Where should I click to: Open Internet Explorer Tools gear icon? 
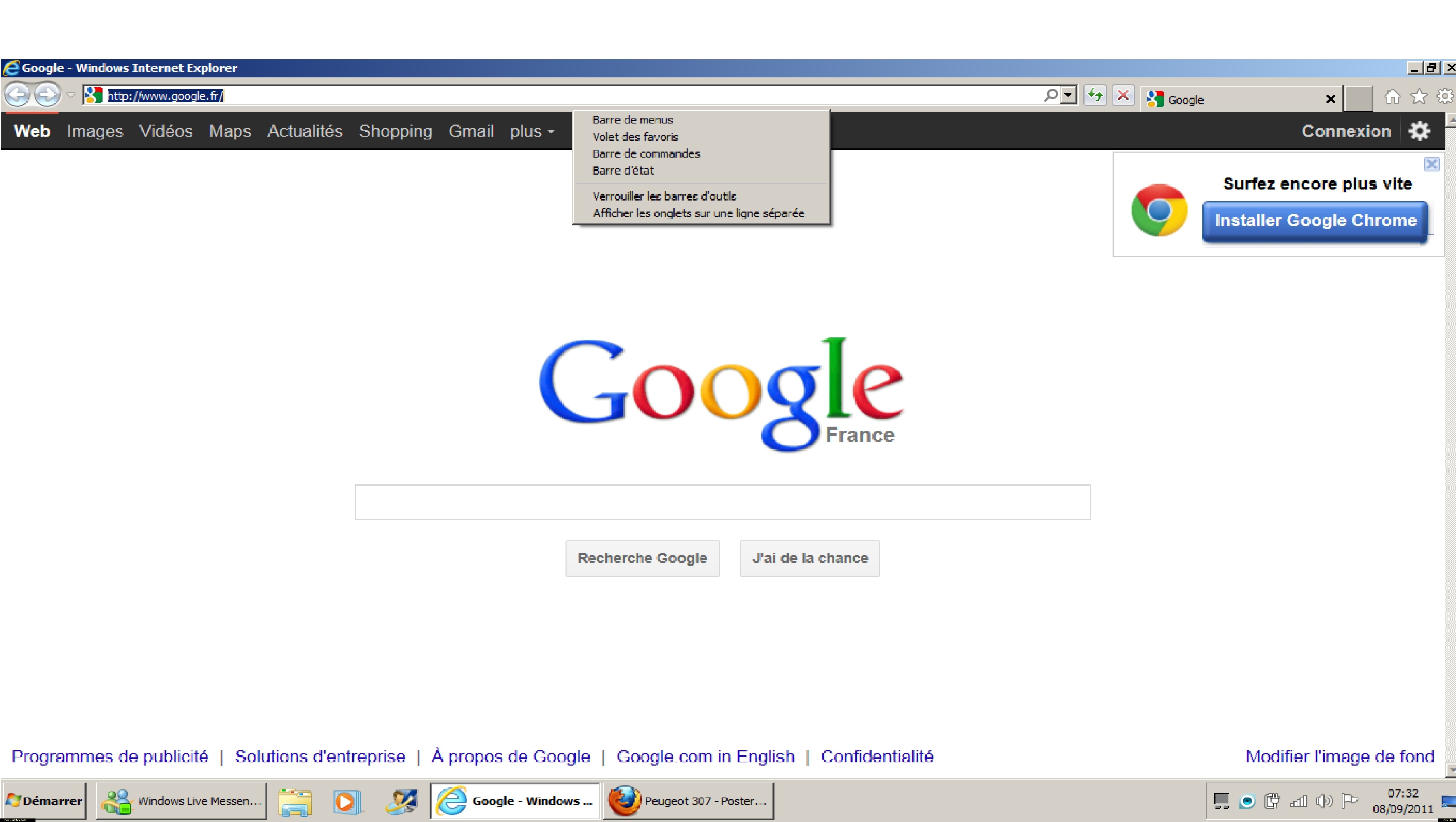pos(1445,97)
